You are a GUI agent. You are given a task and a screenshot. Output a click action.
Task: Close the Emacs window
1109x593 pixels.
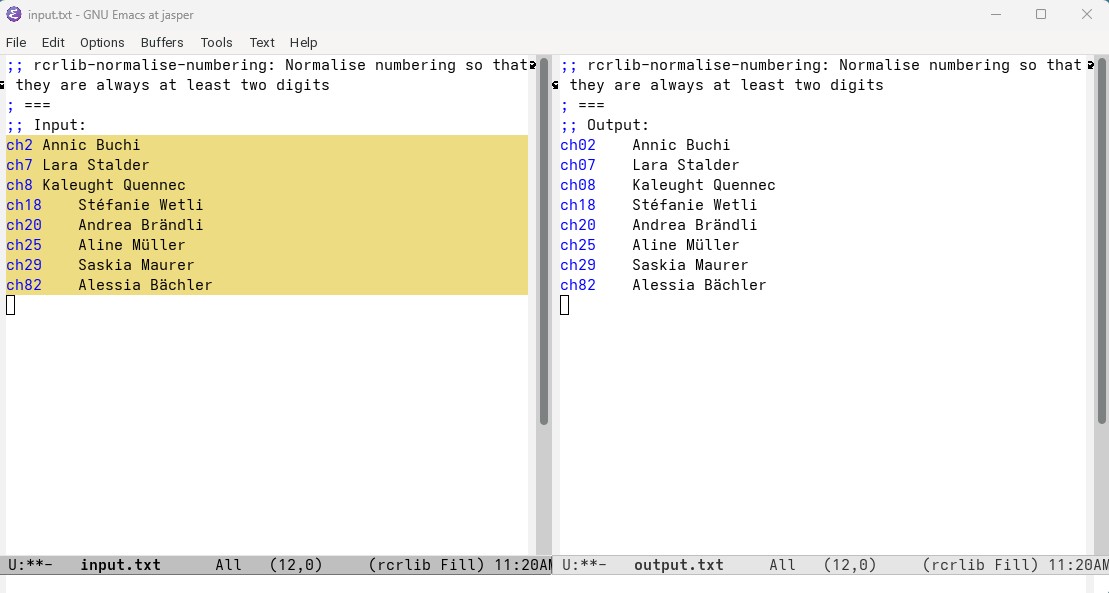pos(1087,14)
